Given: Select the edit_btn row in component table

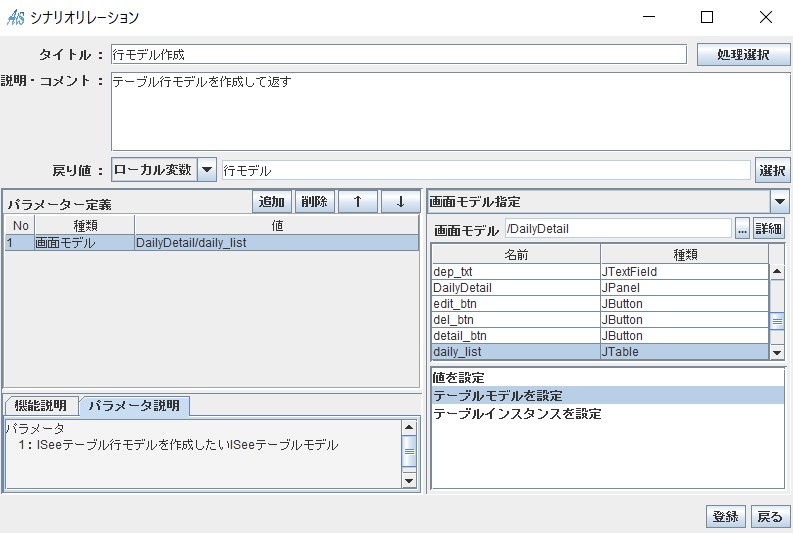Looking at the screenshot, I should point(515,304).
